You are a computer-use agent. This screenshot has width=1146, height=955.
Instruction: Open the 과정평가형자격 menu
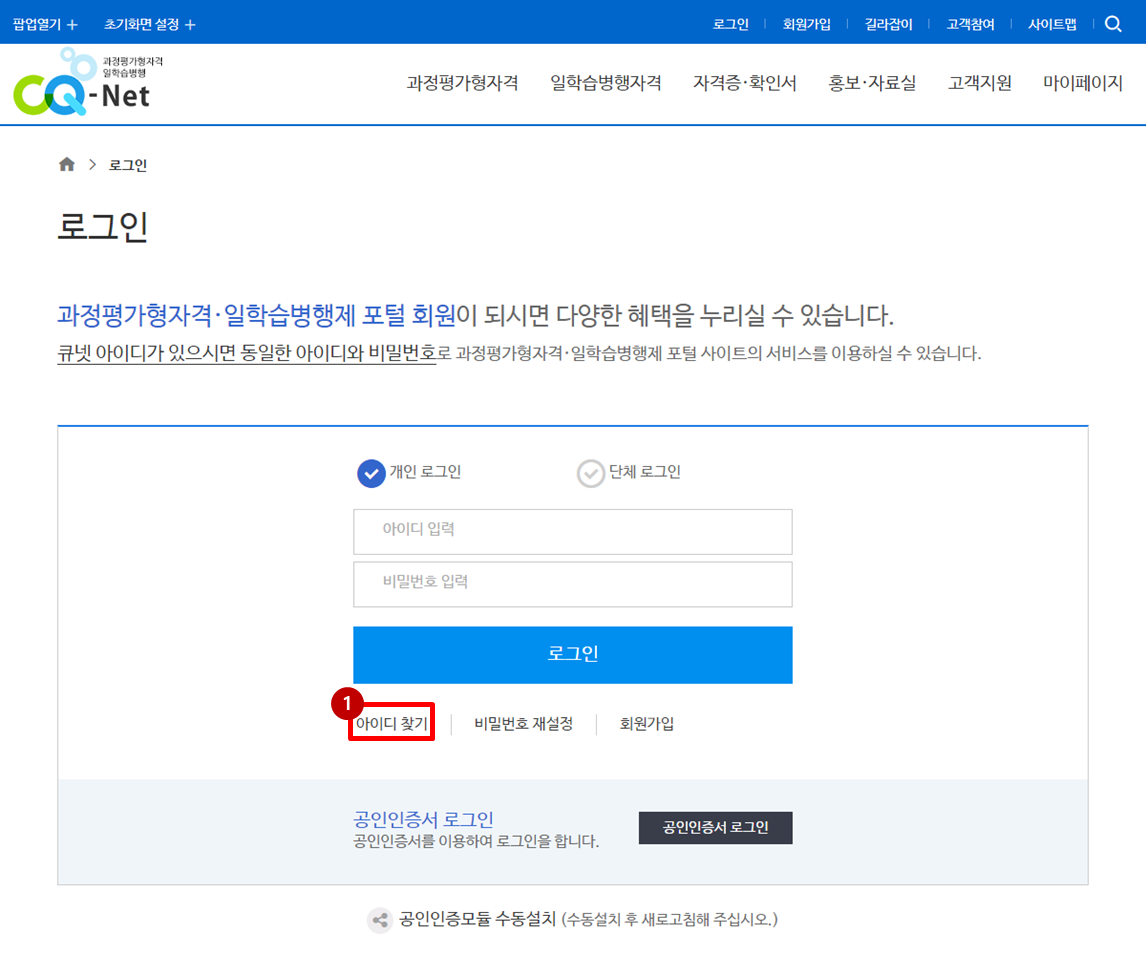(463, 83)
